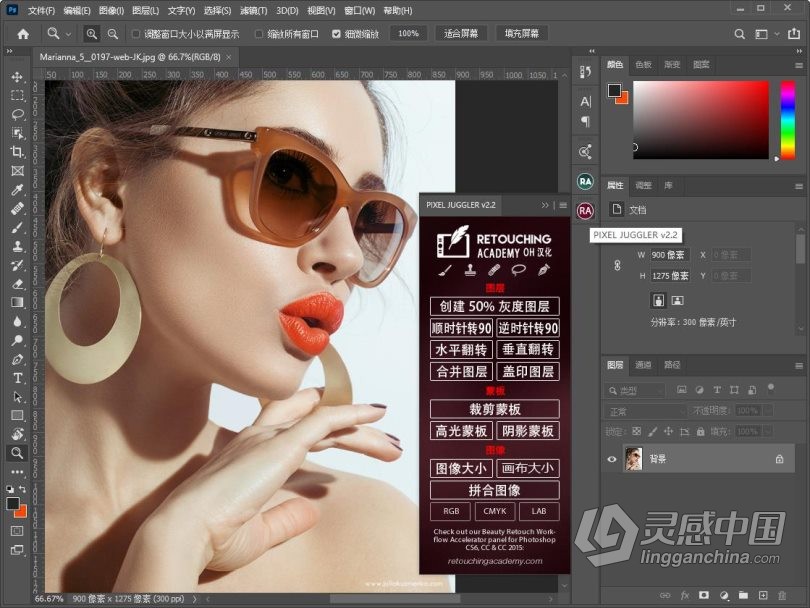This screenshot has width=810, height=608.
Task: Click the Home icon in options bar
Action: tap(23, 34)
